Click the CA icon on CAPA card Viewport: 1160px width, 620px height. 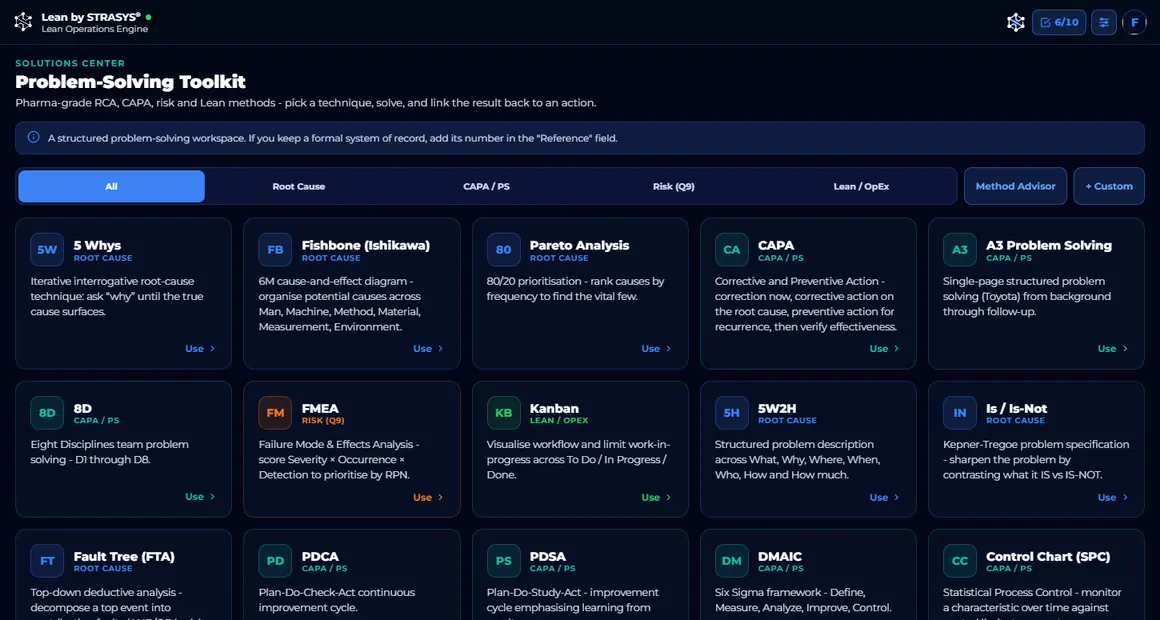[x=732, y=249]
